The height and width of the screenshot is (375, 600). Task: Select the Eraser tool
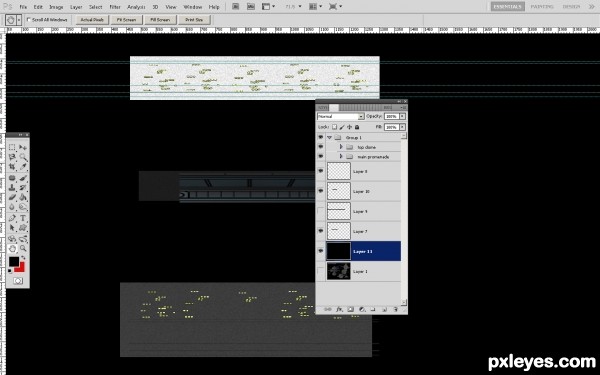[x=12, y=197]
